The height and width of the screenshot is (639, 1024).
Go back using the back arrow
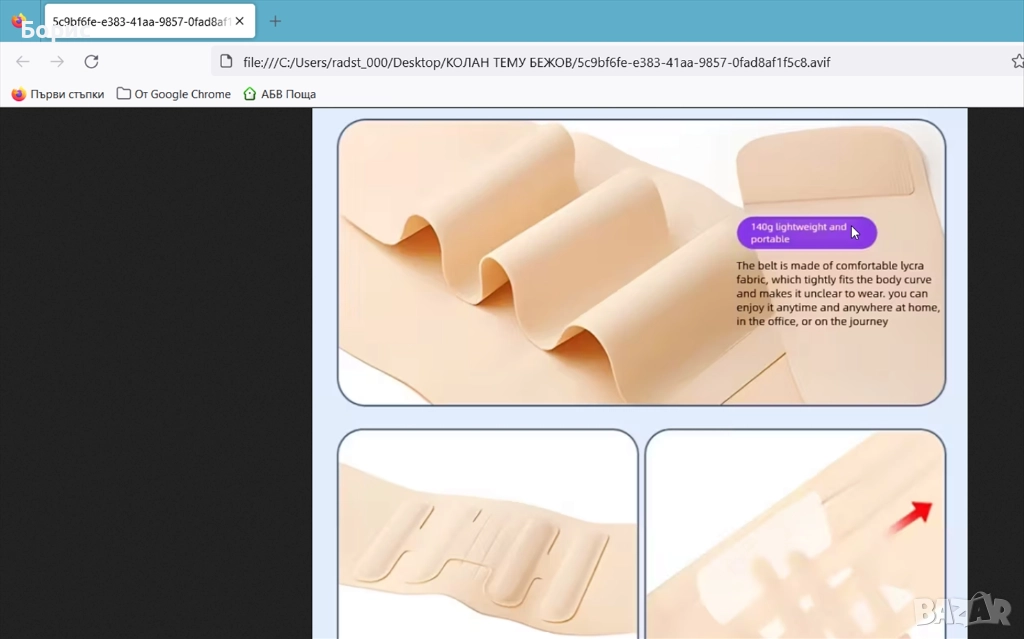point(23,62)
